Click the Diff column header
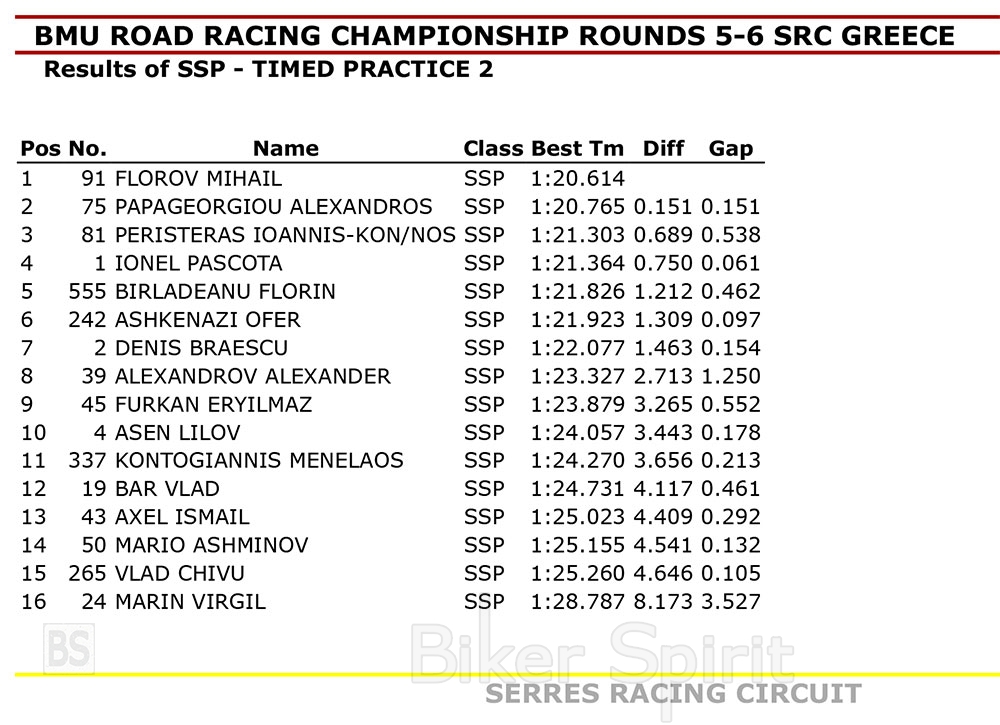This screenshot has height=725, width=1000. (x=663, y=149)
